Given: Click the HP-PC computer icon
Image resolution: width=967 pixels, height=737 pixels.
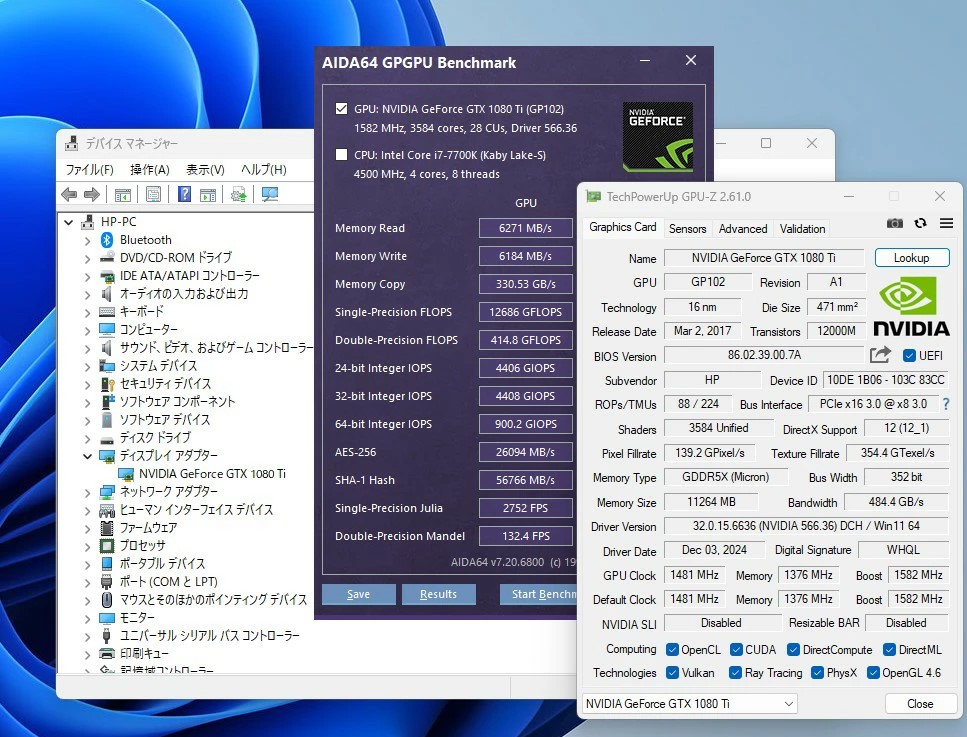Looking at the screenshot, I should pos(88,222).
